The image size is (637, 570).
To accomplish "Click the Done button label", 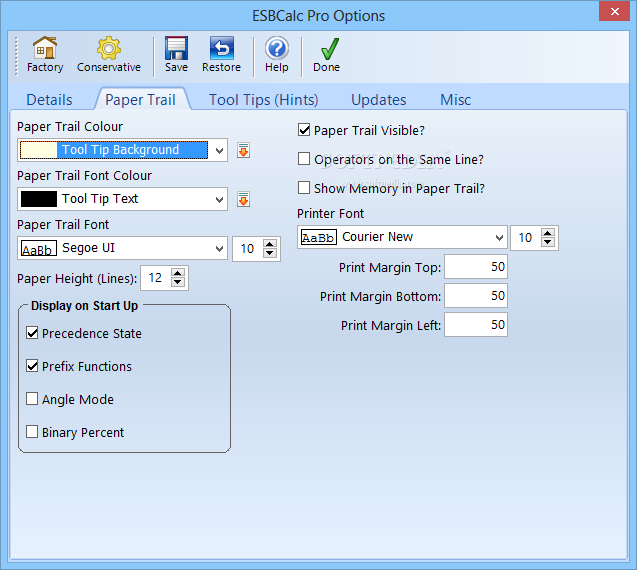I will 326,67.
